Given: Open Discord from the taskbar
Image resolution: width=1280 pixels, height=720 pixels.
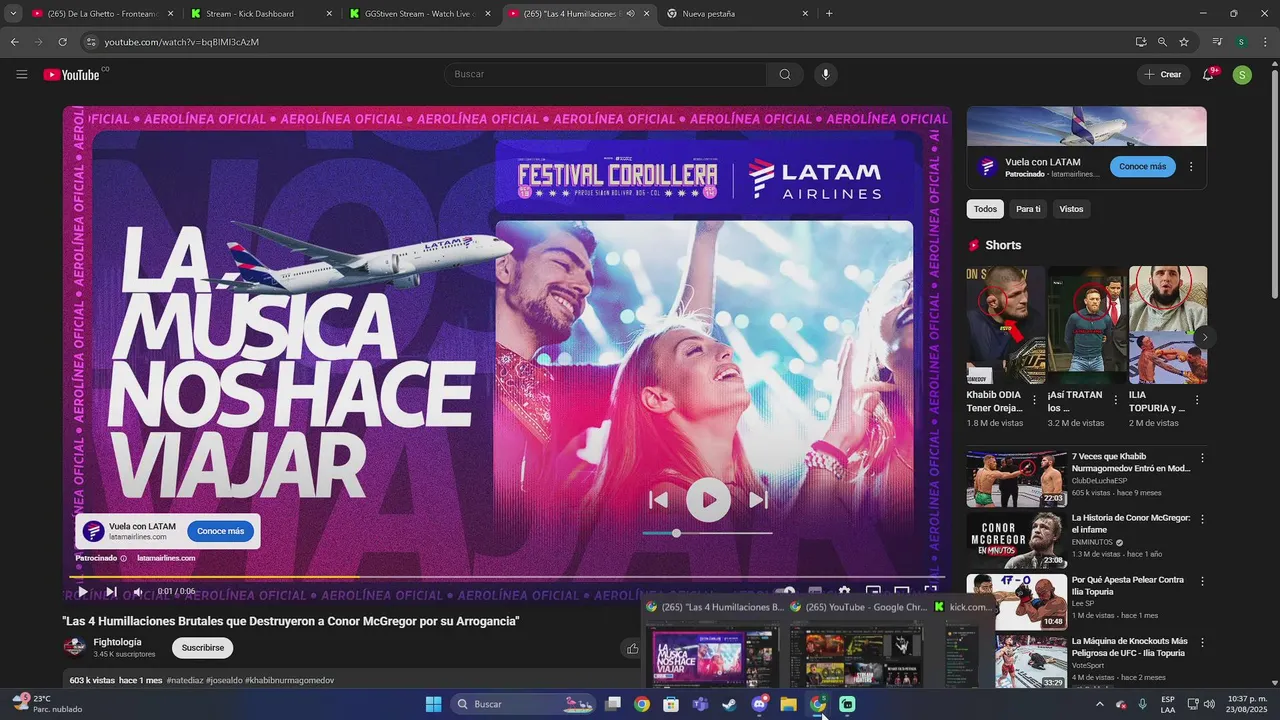Looking at the screenshot, I should [x=759, y=704].
